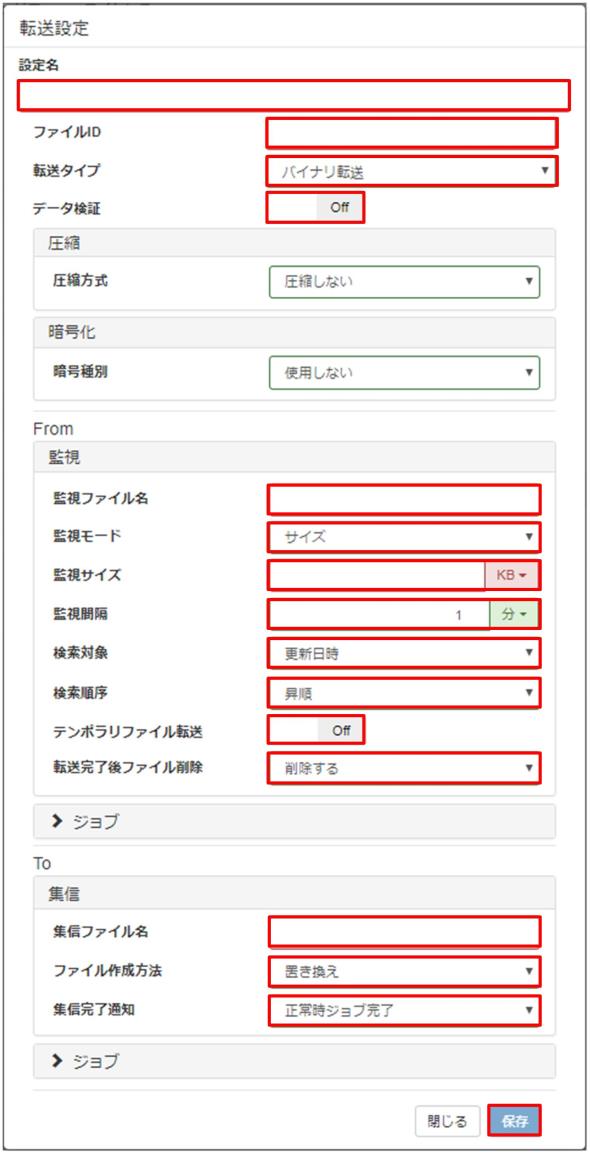
Task: Open the 検索順序 dropdown
Action: coord(405,693)
